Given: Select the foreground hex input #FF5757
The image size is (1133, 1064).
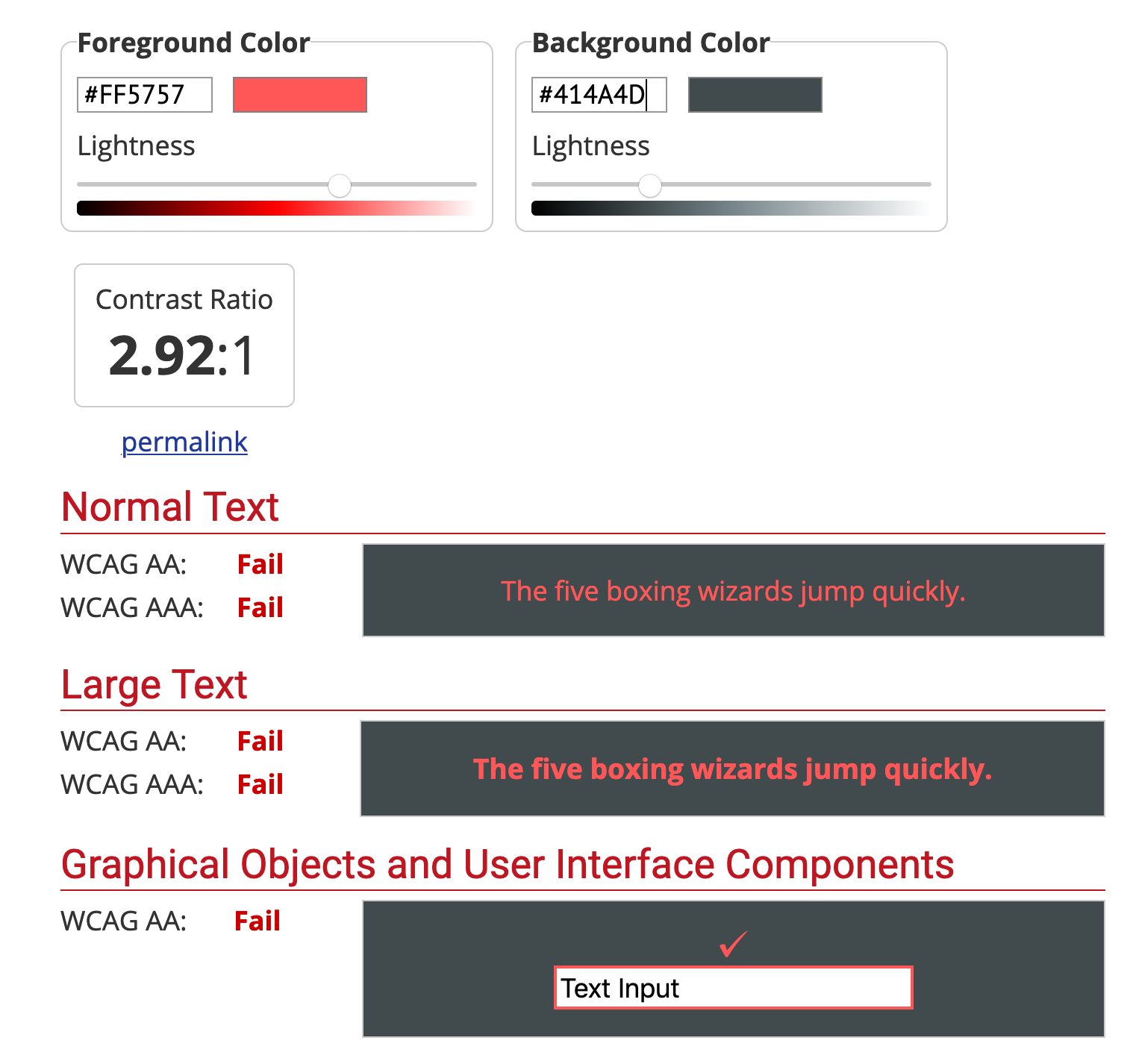Looking at the screenshot, I should 143,94.
